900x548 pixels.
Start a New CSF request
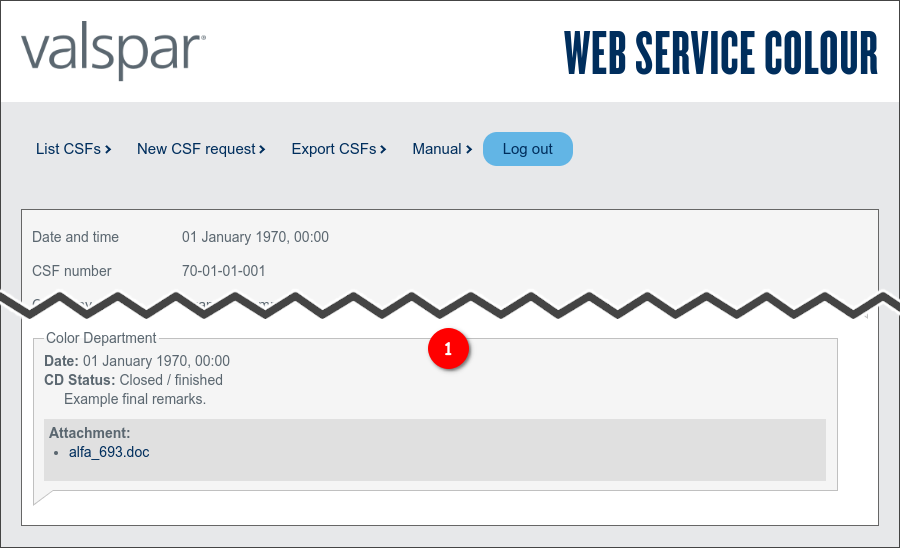tap(196, 149)
